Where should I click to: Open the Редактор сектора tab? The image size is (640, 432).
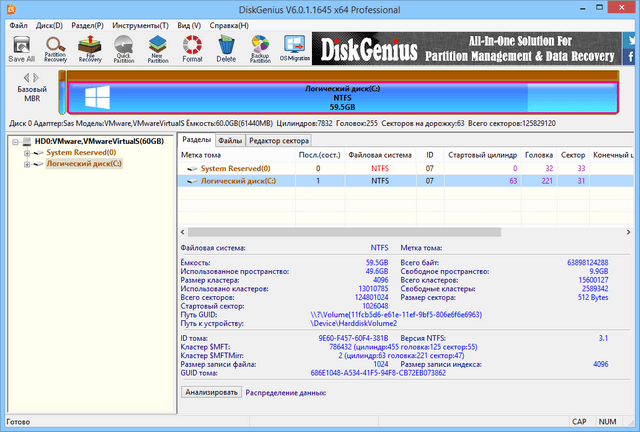coord(279,141)
